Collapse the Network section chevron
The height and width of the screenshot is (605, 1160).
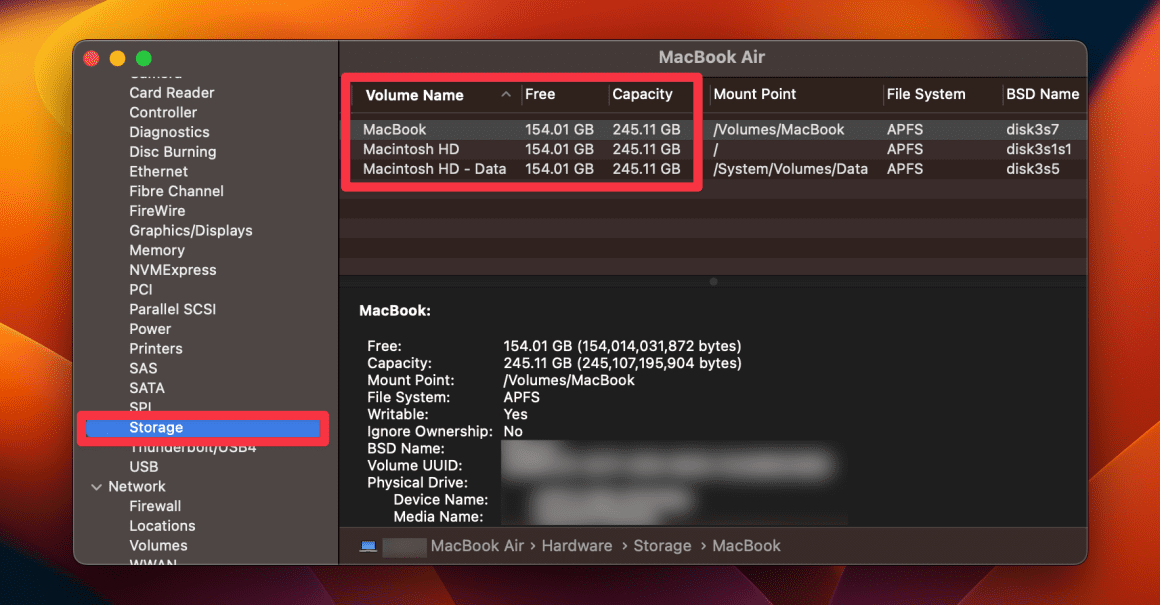tap(97, 486)
